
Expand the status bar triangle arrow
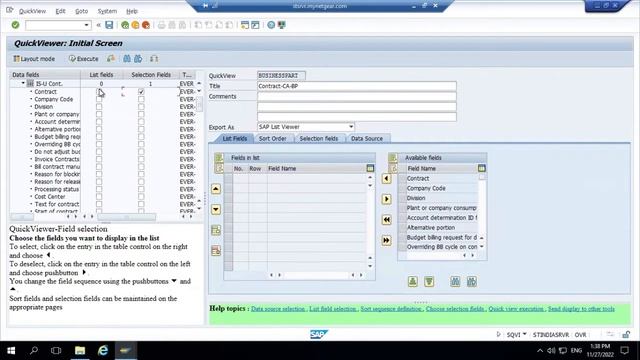pyautogui.click(x=498, y=334)
